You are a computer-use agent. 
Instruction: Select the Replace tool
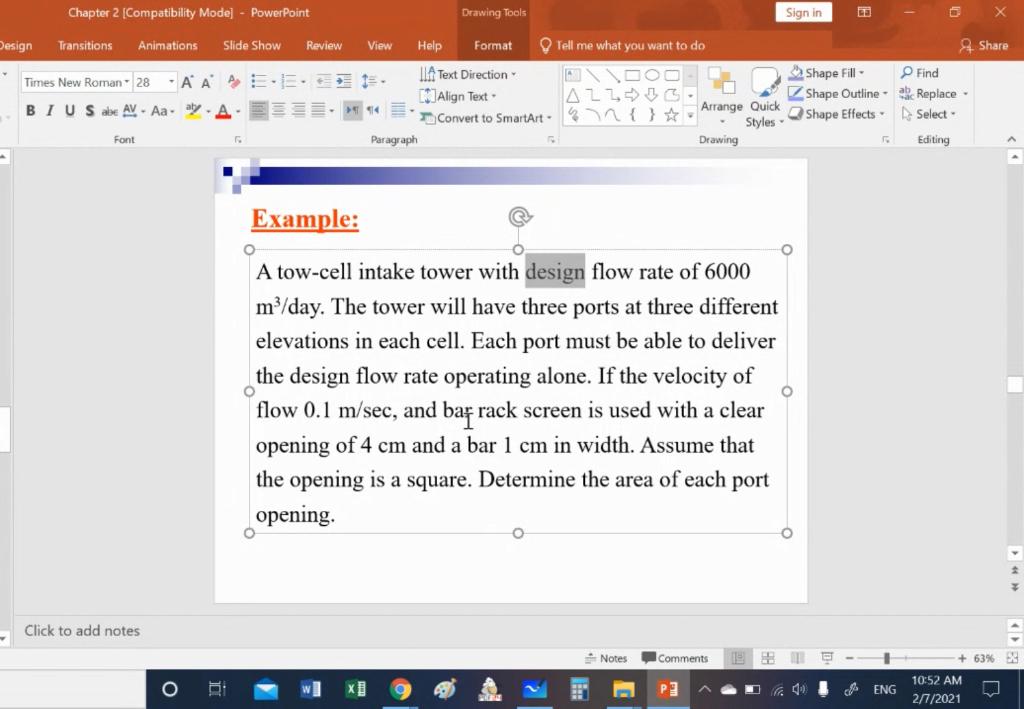(932, 93)
